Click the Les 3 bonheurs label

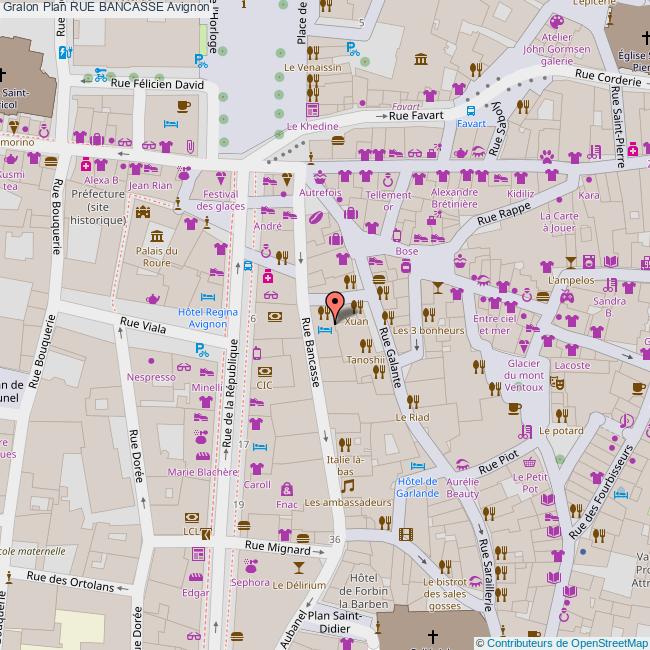click(428, 330)
